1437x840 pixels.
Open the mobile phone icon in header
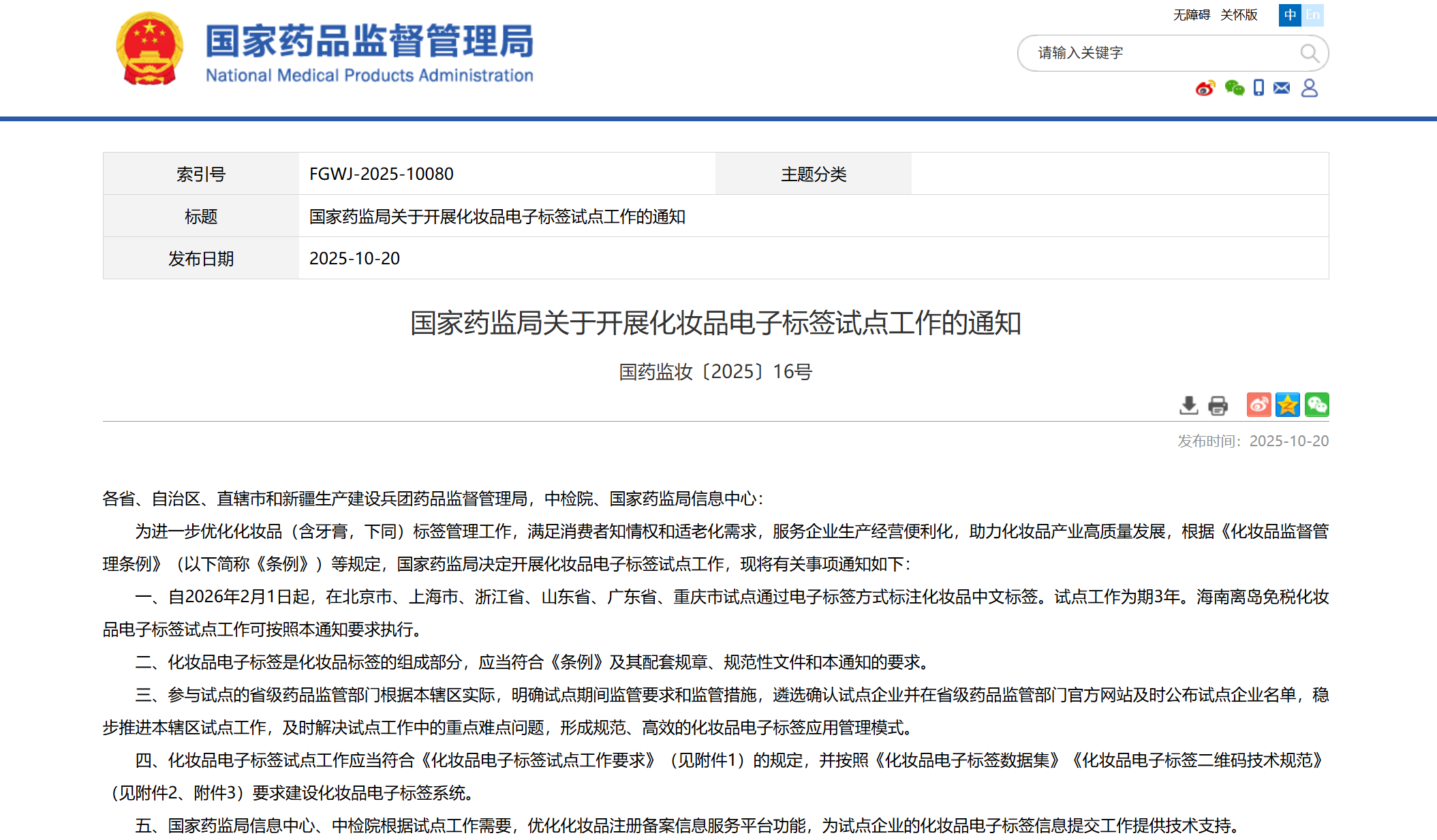pyautogui.click(x=1258, y=88)
